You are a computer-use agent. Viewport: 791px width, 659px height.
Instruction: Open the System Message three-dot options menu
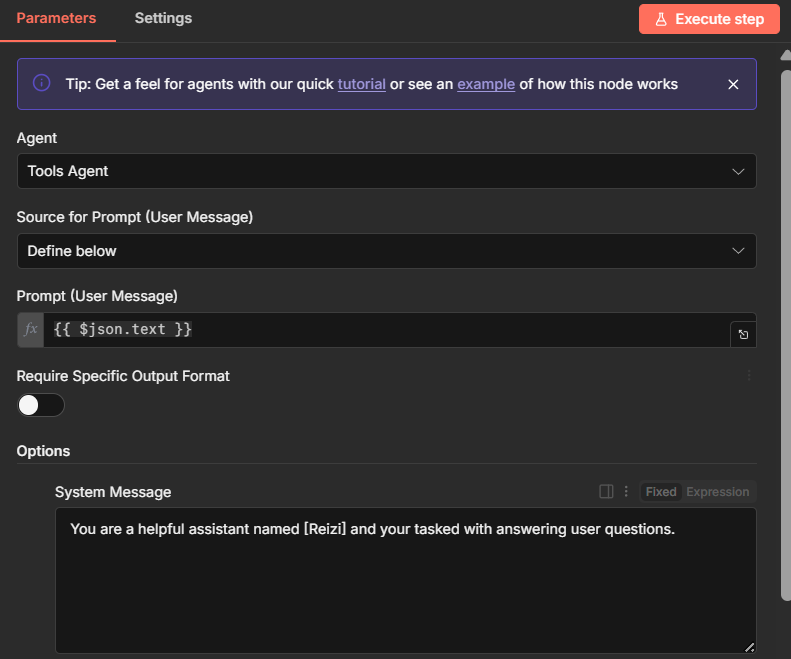click(x=627, y=492)
